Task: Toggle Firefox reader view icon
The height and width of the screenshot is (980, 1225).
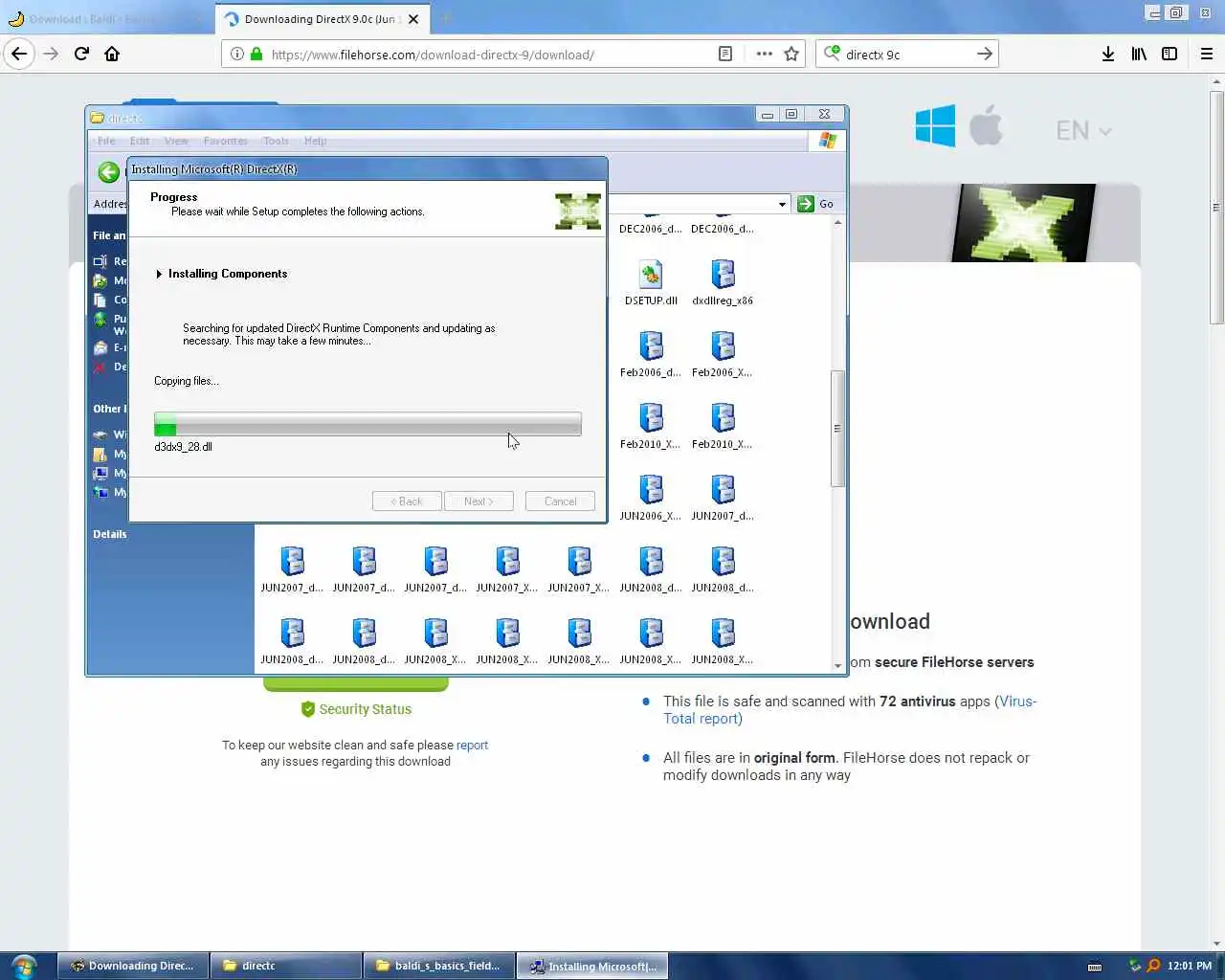Action: [725, 54]
